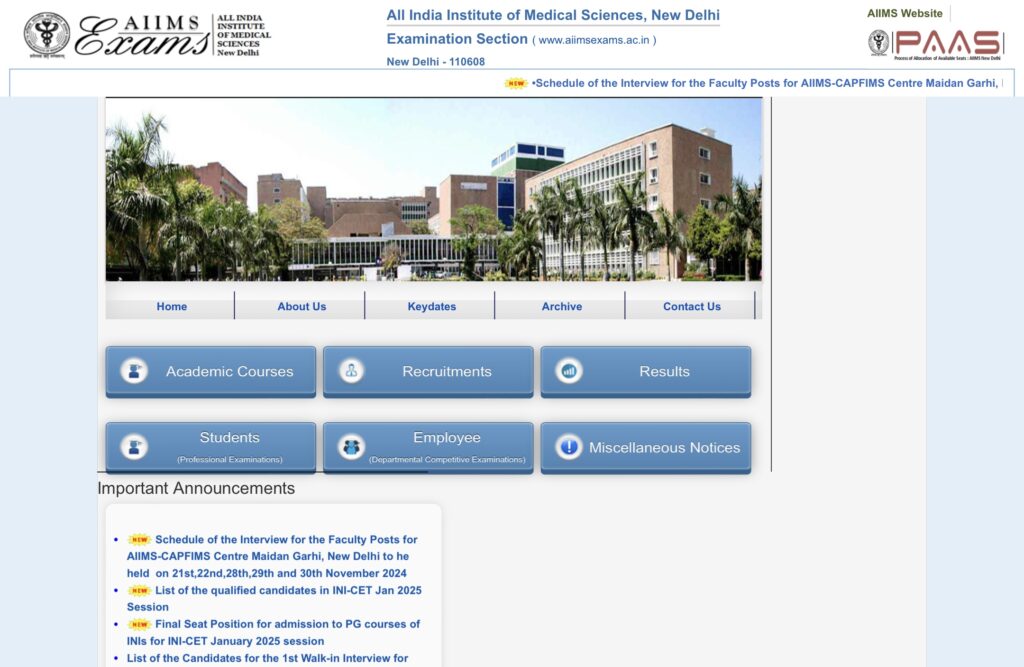This screenshot has width=1024, height=667.
Task: Open Employee Departmental Competitive Examinations
Action: click(x=428, y=447)
